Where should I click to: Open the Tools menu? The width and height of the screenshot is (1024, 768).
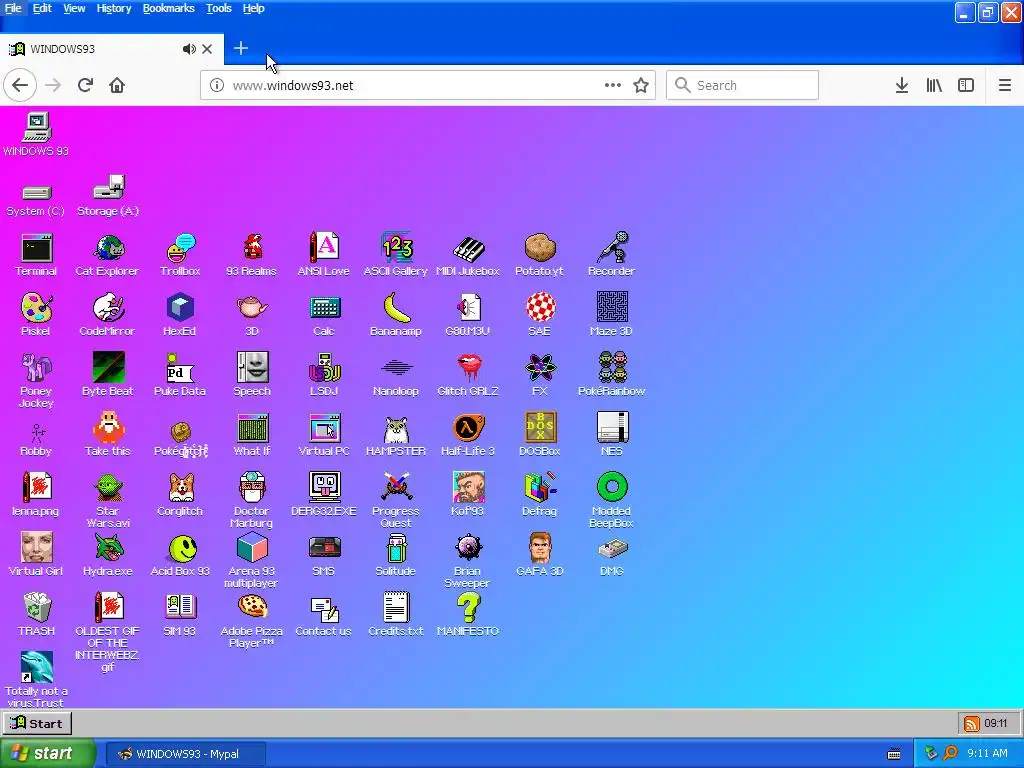coord(219,8)
